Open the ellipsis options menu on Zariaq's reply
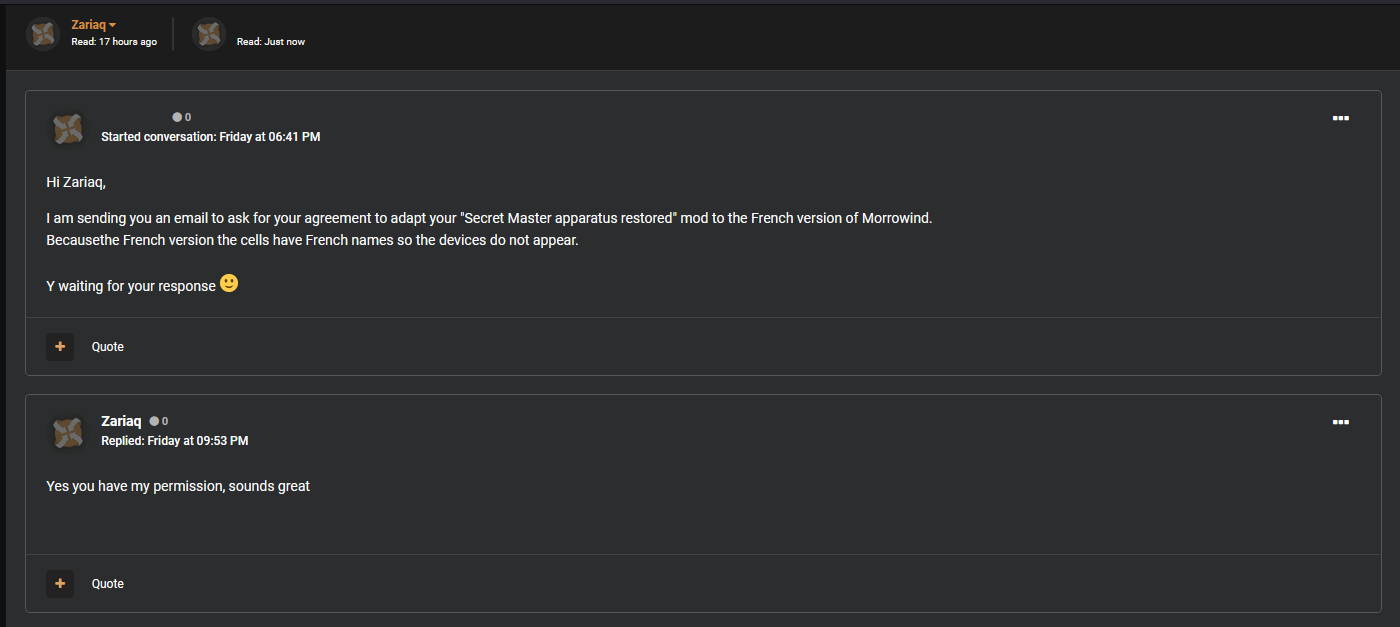Viewport: 1400px width, 627px height. 1341,422
